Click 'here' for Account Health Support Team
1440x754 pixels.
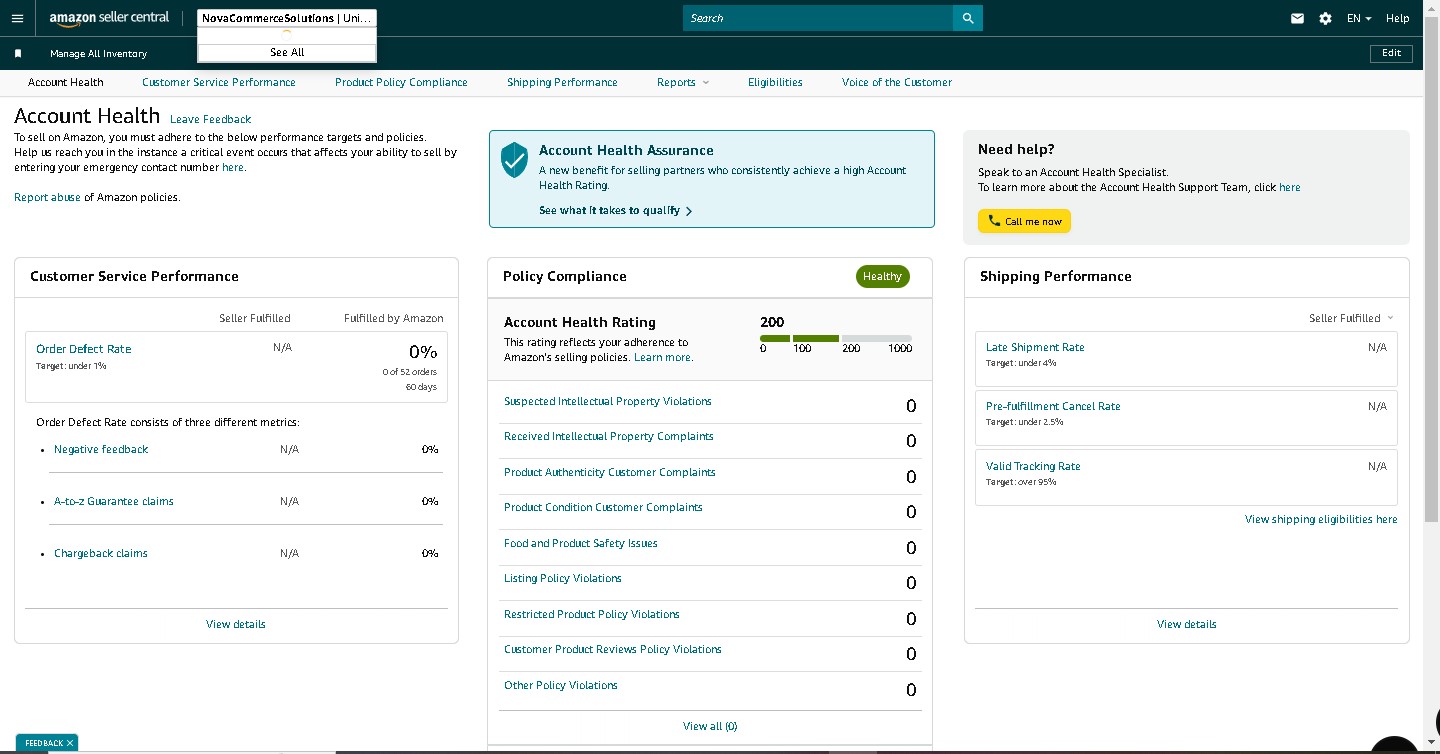(1290, 187)
